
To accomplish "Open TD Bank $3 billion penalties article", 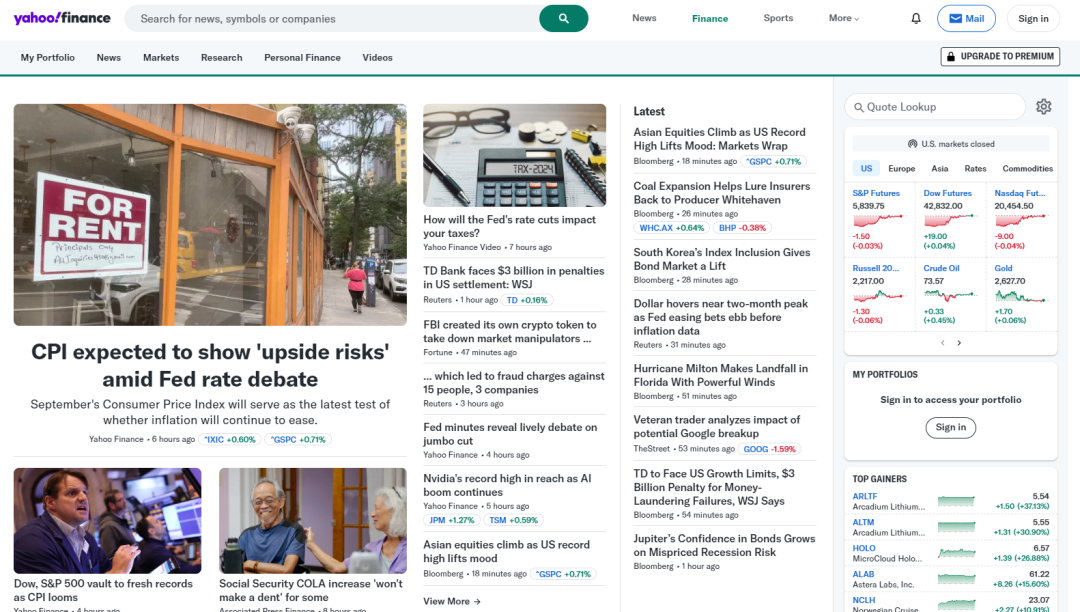I will [x=514, y=277].
